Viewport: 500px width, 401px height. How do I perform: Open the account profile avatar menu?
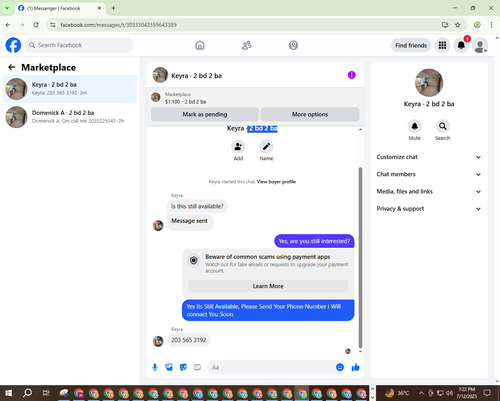click(x=480, y=45)
